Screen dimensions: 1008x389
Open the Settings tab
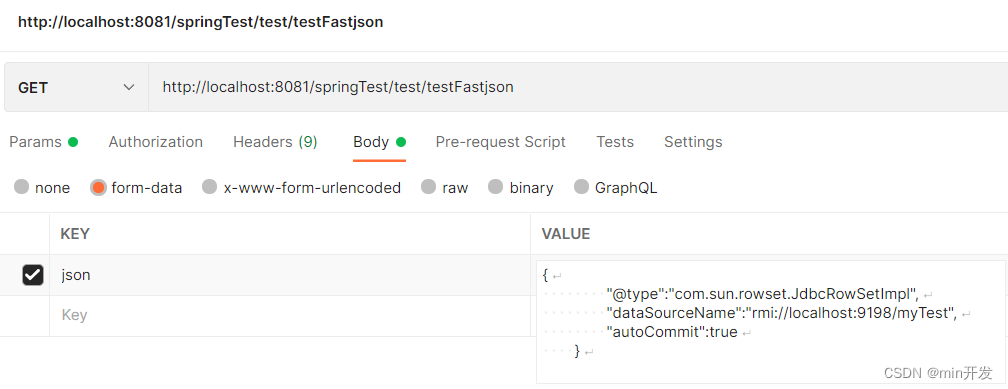pos(693,142)
